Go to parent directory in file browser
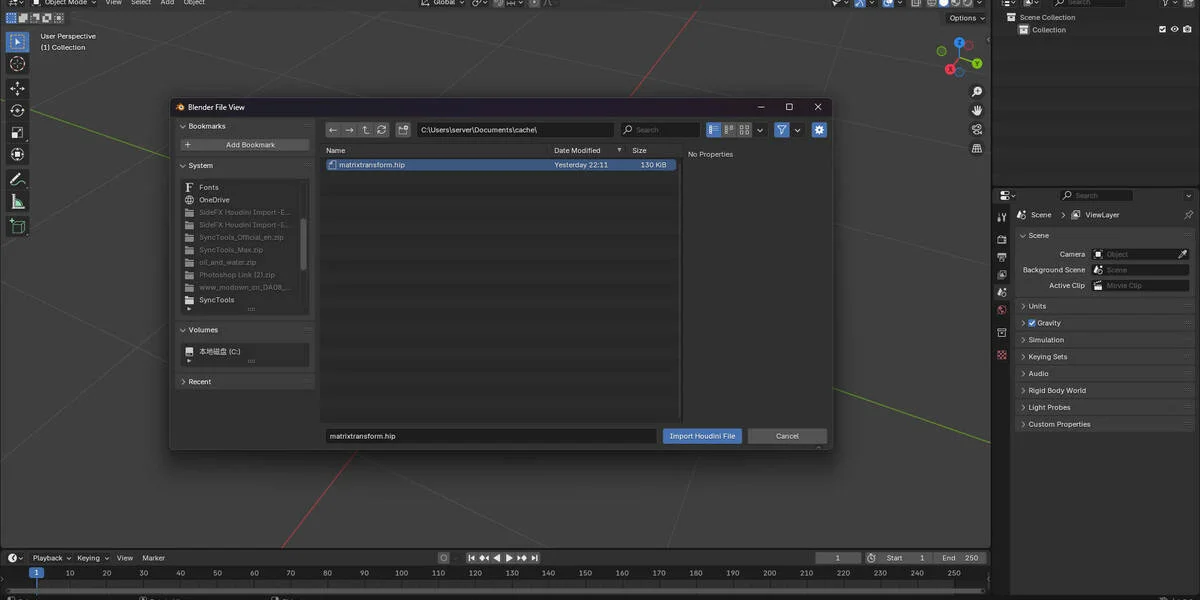This screenshot has width=1200, height=600. click(368, 129)
